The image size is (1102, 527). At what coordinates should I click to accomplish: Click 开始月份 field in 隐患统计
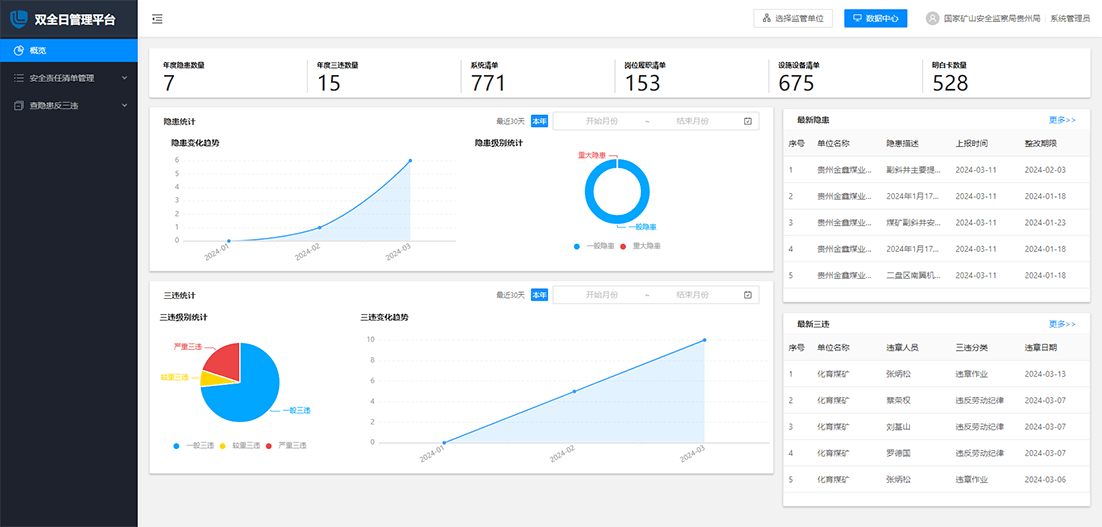pyautogui.click(x=601, y=121)
